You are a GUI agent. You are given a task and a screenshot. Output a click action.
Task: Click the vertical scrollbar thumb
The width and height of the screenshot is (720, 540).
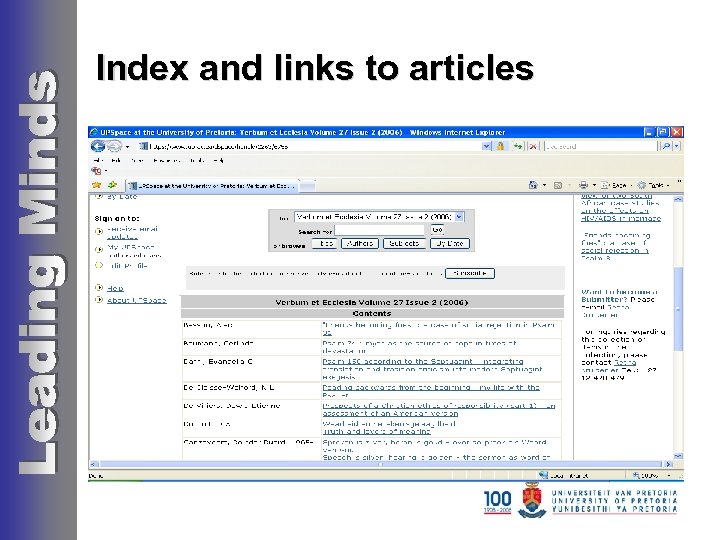pyautogui.click(x=678, y=309)
